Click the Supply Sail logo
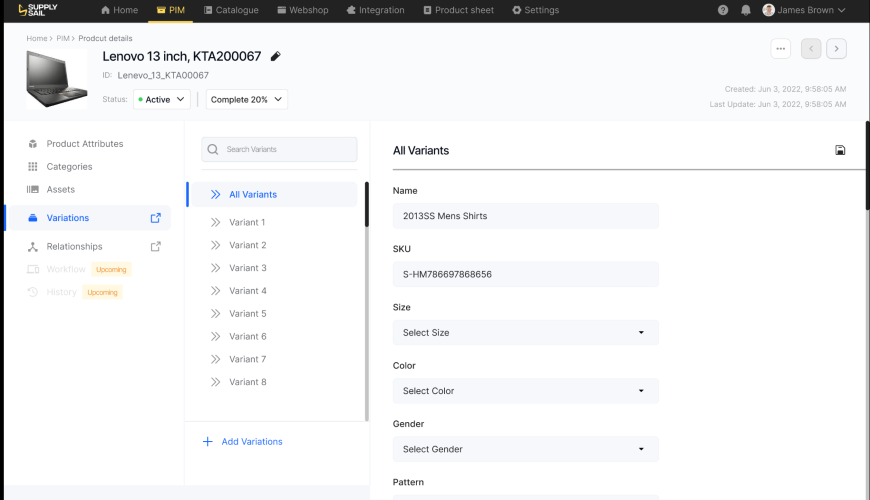This screenshot has width=870, height=500. click(38, 10)
